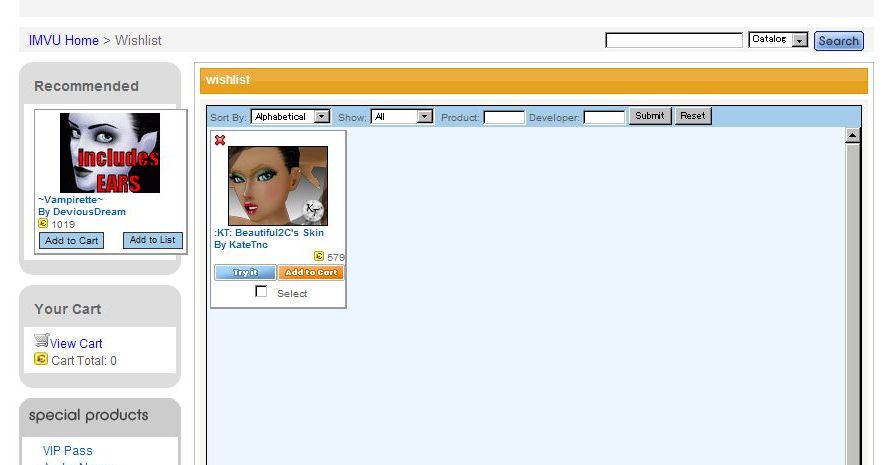Image resolution: width=892 pixels, height=465 pixels.
Task: Click the Wishlist breadcrumb text
Action: 138,40
